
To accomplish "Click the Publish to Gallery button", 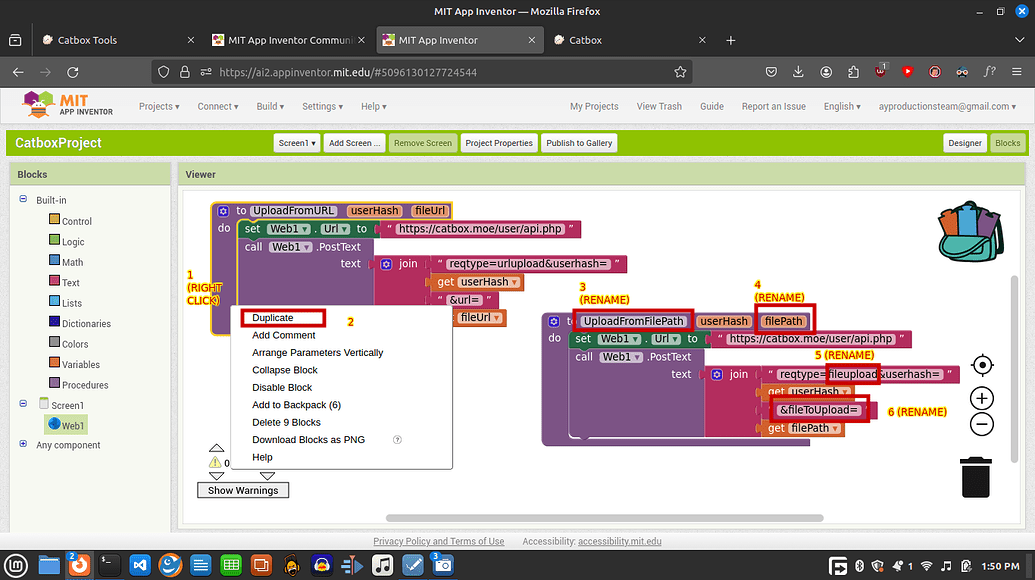I will [578, 143].
